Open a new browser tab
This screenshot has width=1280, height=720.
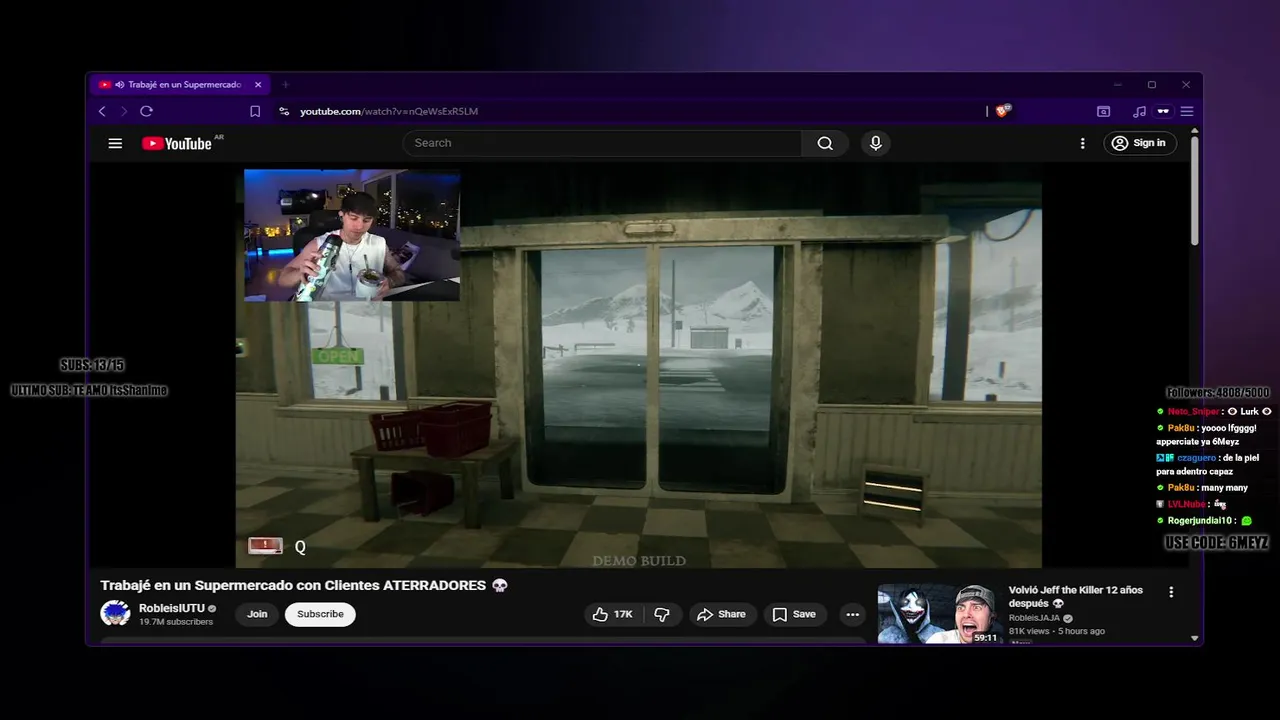coord(285,85)
